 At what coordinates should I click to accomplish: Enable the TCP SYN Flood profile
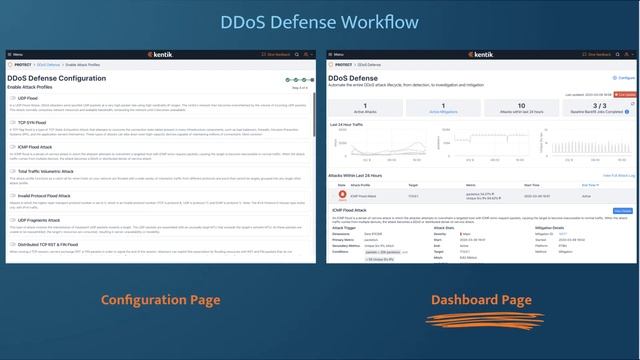coord(13,122)
